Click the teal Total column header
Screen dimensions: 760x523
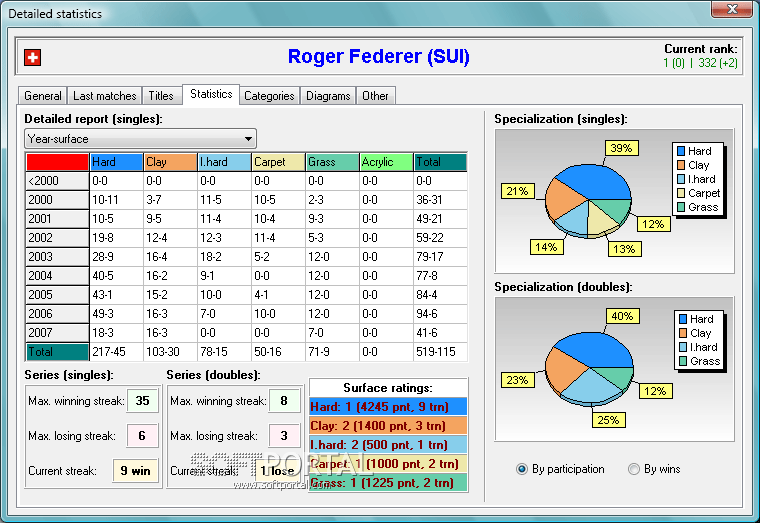pos(440,162)
